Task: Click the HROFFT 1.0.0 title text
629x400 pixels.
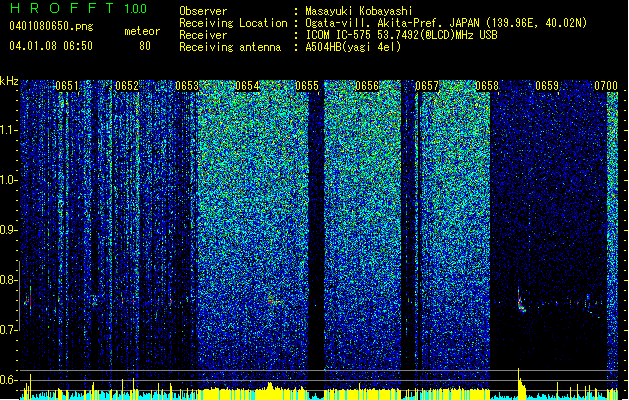Action: click(x=79, y=8)
